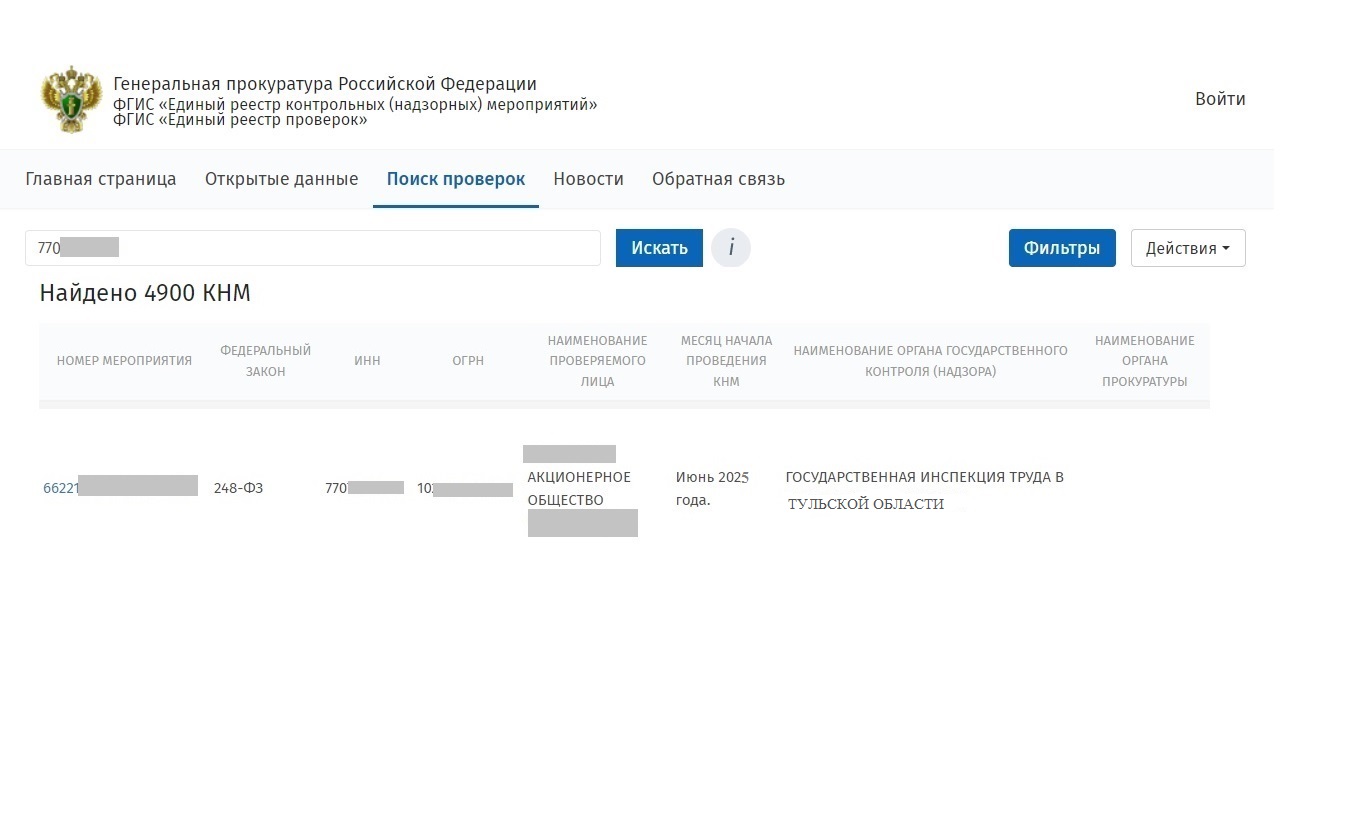The height and width of the screenshot is (840, 1366).
Task: Click the Искать search button
Action: tap(659, 248)
